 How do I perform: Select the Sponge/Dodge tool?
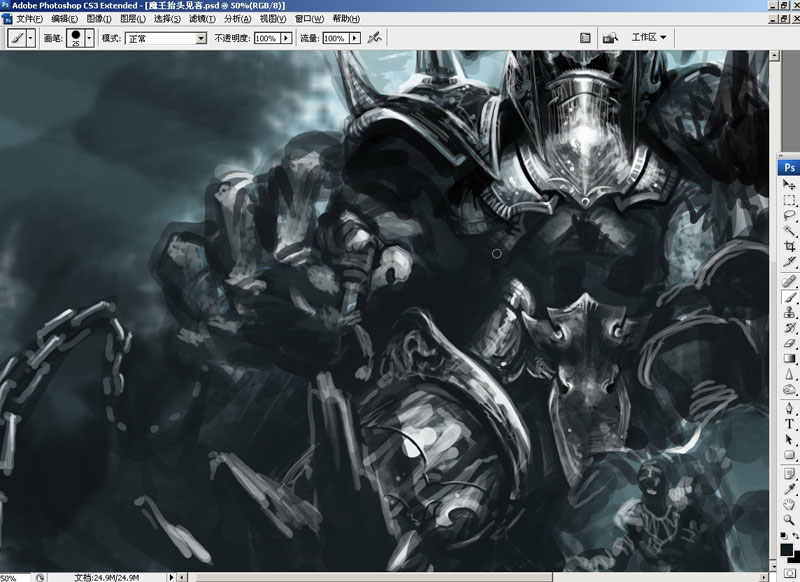[x=789, y=390]
